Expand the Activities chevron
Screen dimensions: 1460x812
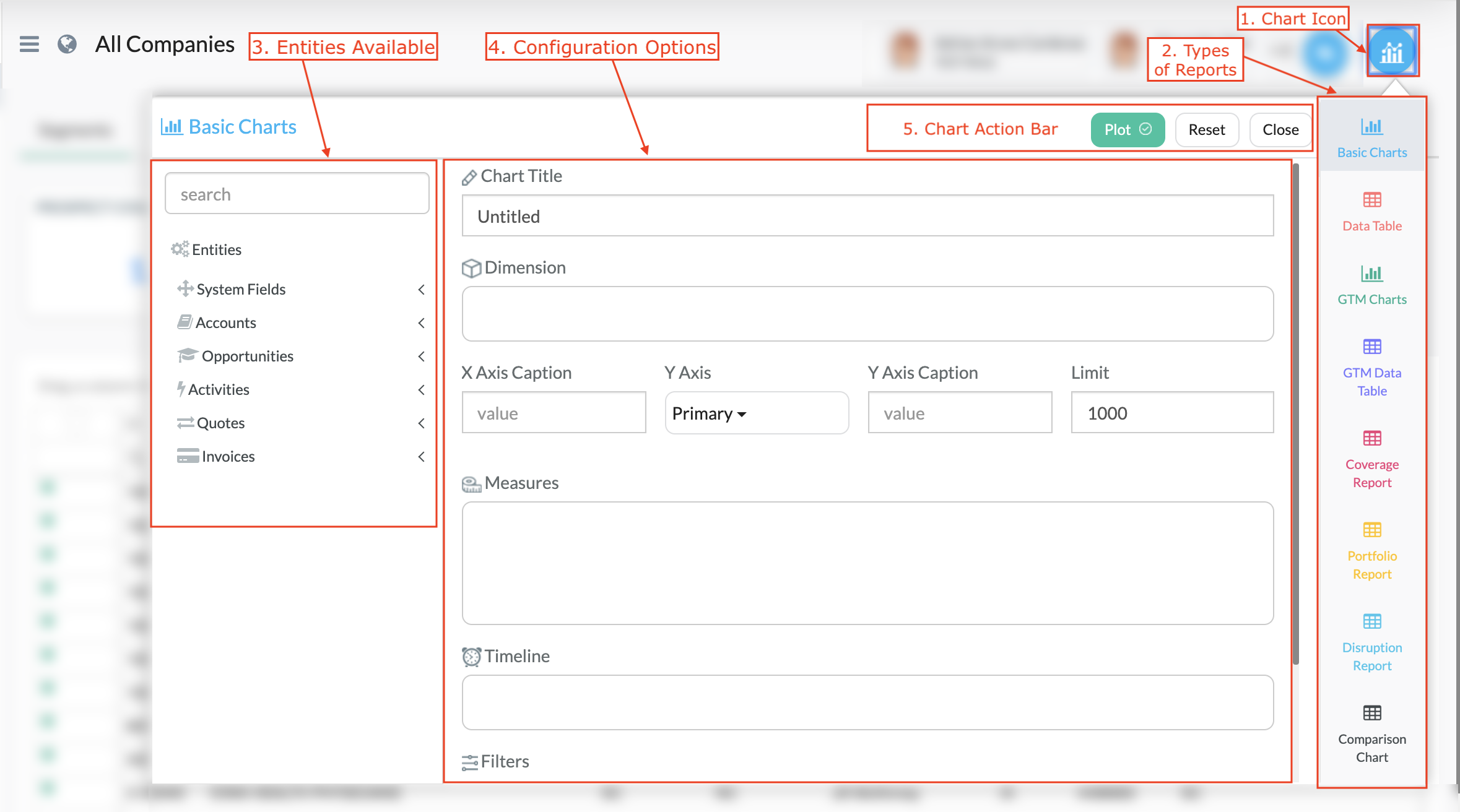coord(421,389)
